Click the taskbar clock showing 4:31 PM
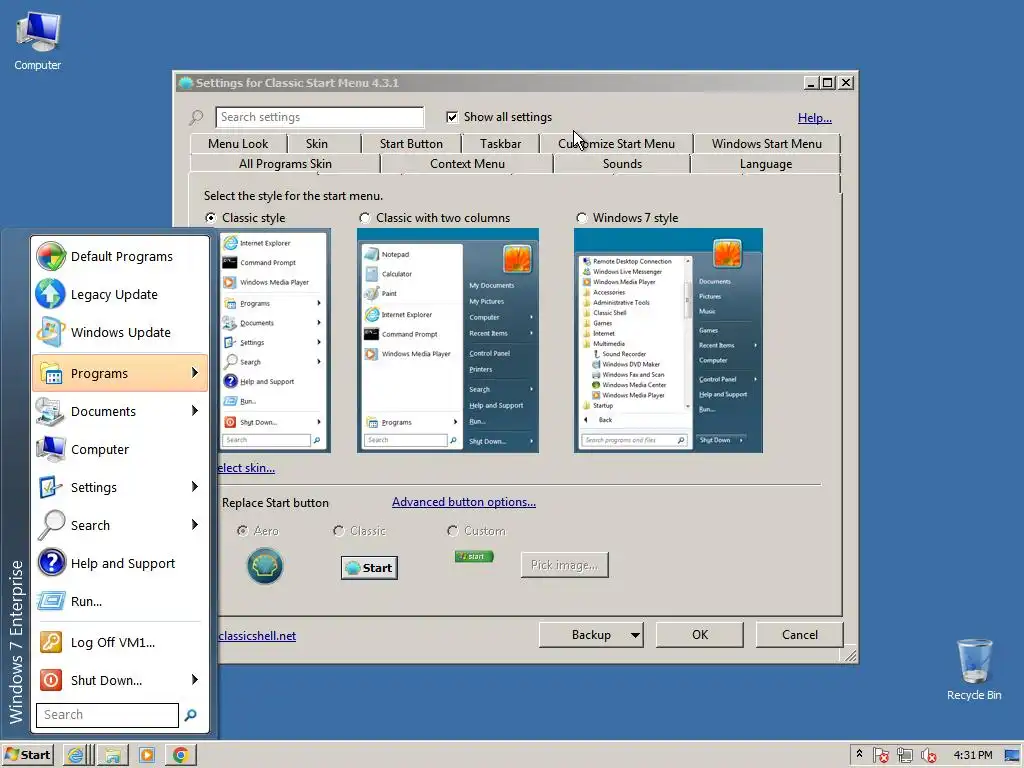This screenshot has width=1024, height=768. click(972, 756)
